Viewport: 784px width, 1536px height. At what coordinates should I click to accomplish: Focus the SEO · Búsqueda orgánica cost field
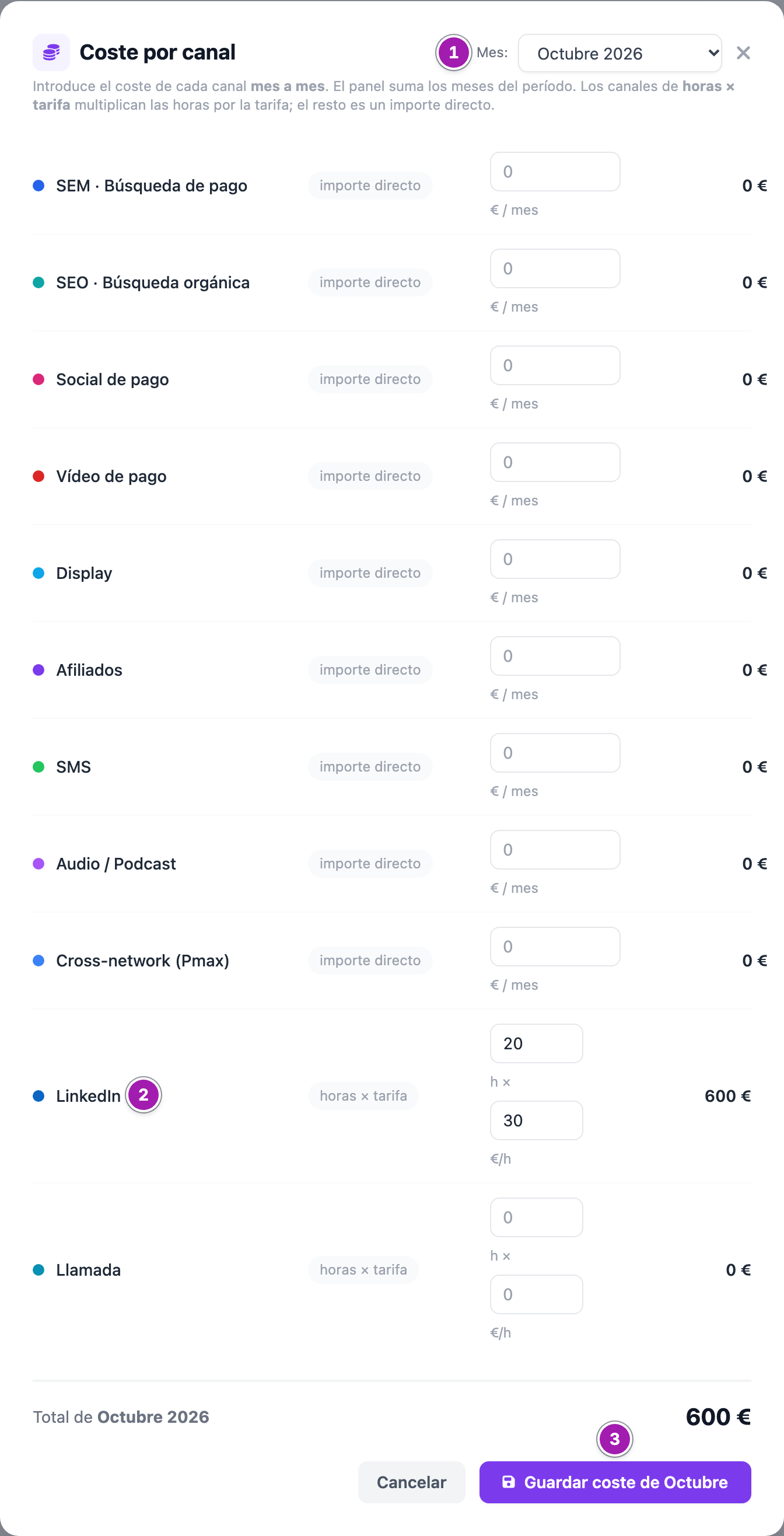pyautogui.click(x=555, y=268)
